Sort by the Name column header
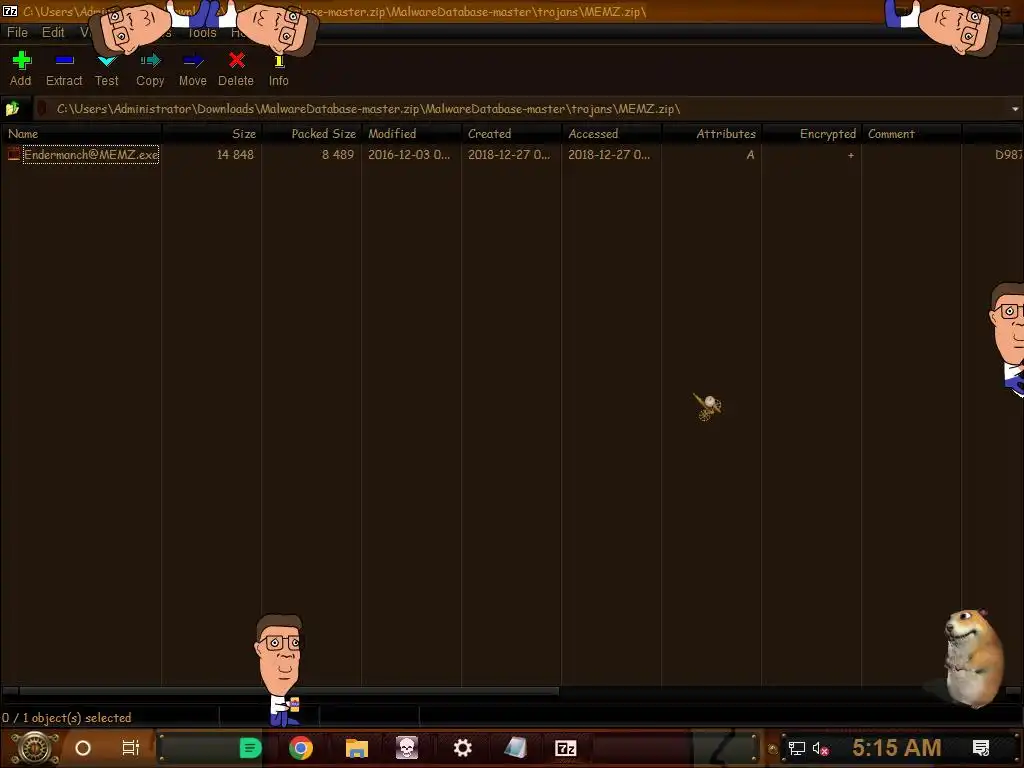 (81, 133)
